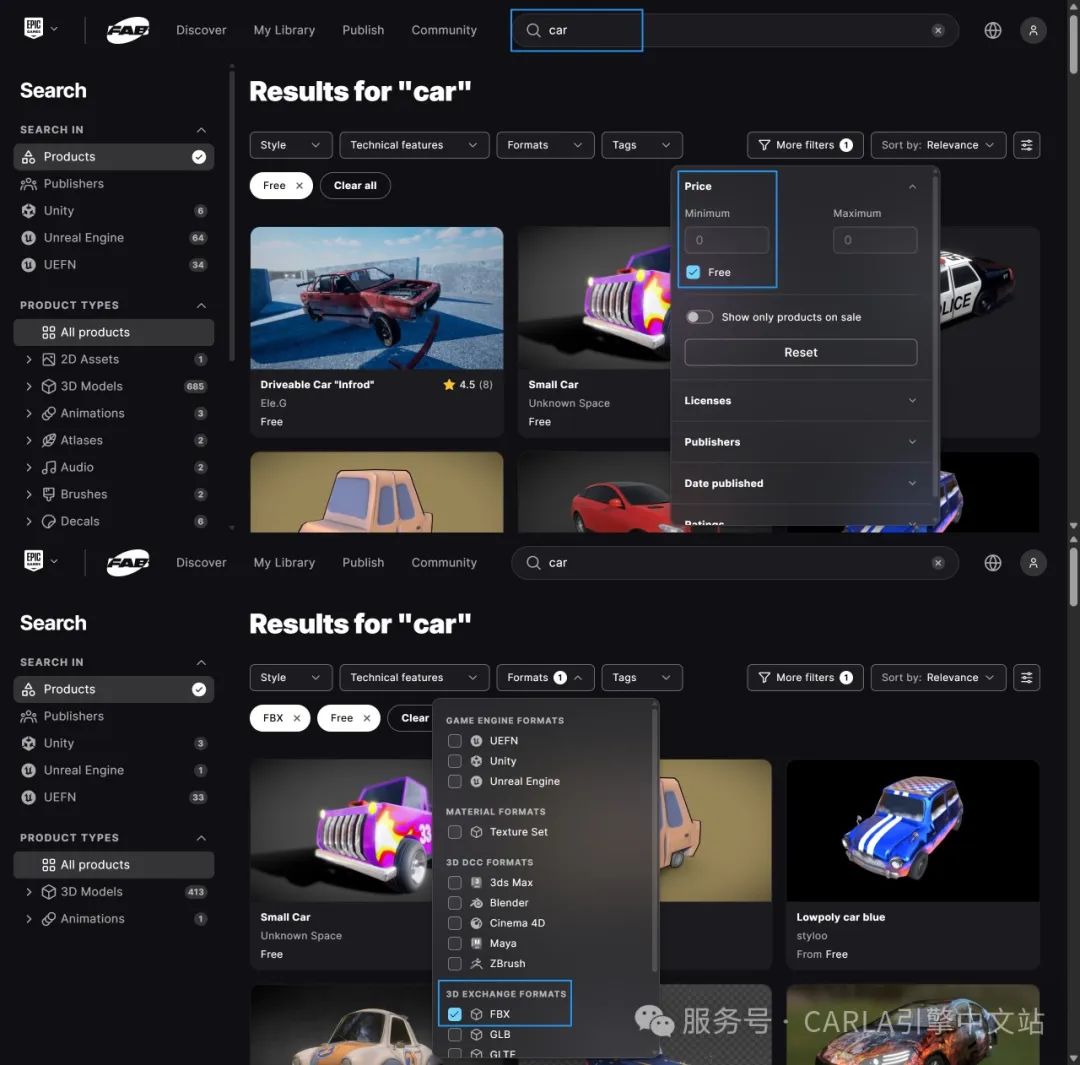This screenshot has width=1080, height=1065.
Task: Open Style dropdown in upper screenshot
Action: coord(291,145)
